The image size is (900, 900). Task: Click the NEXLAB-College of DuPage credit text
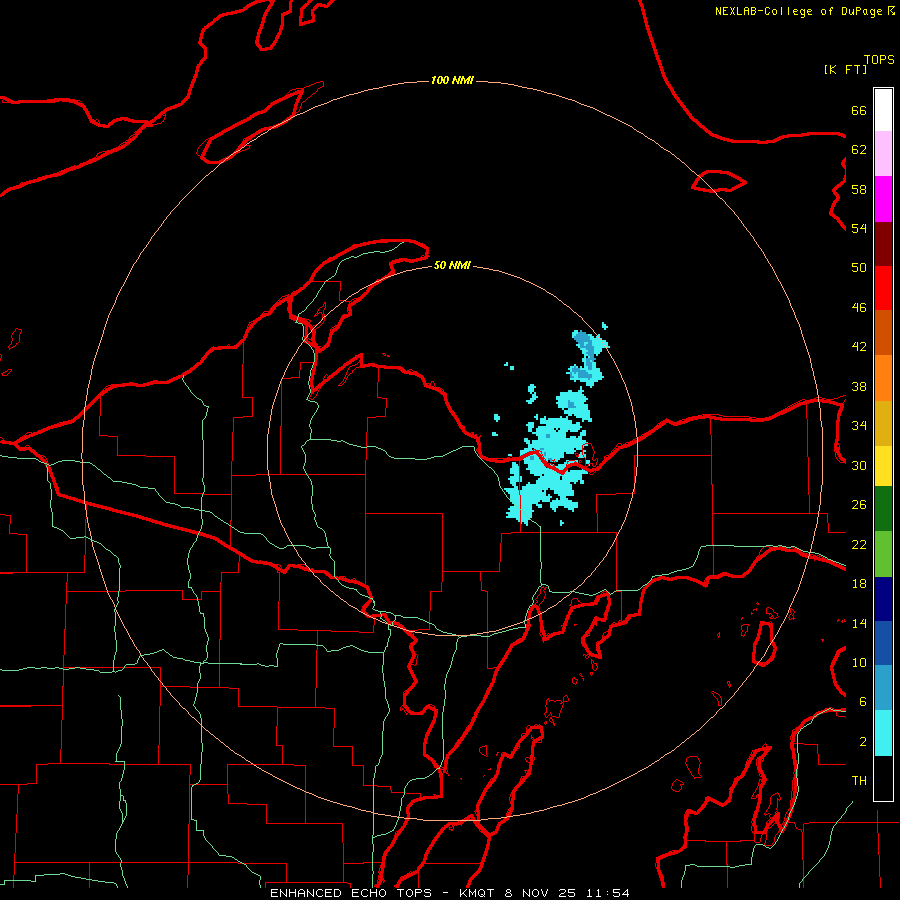804,11
